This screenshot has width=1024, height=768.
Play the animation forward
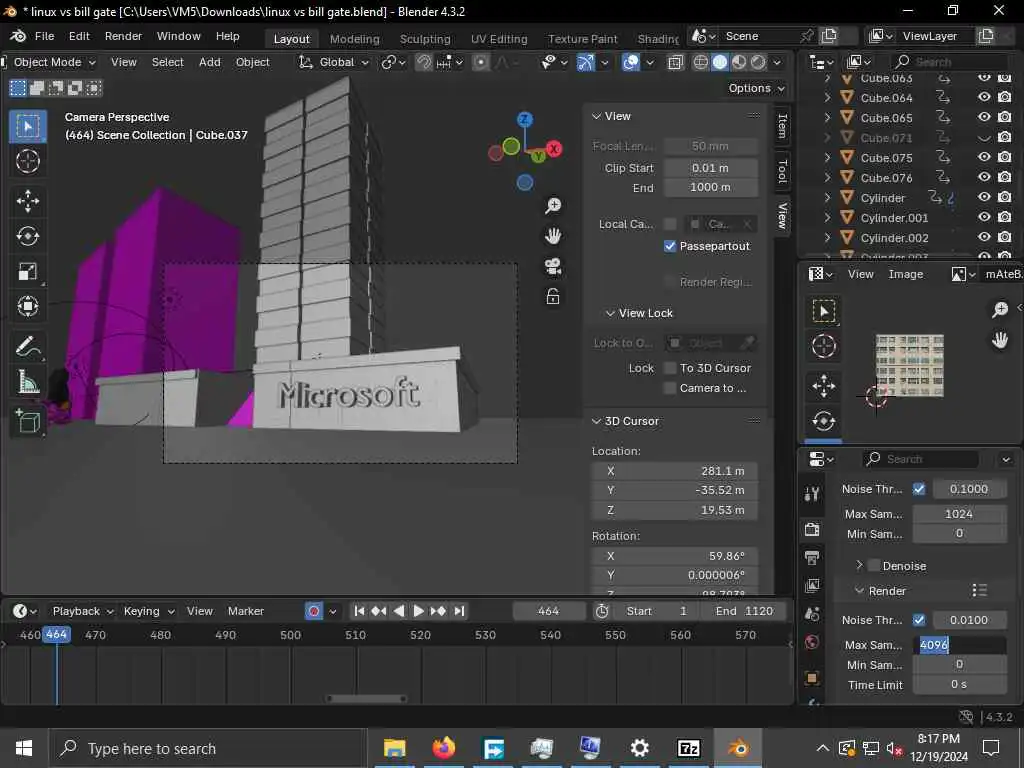point(419,611)
